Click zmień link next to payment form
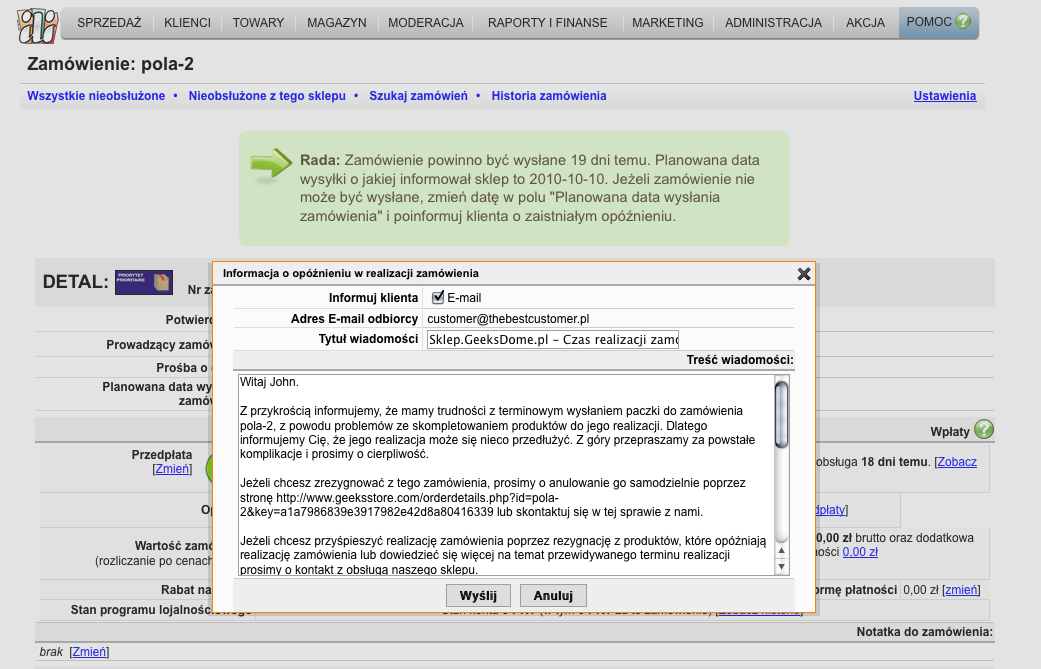This screenshot has width=1041, height=669. 961,589
